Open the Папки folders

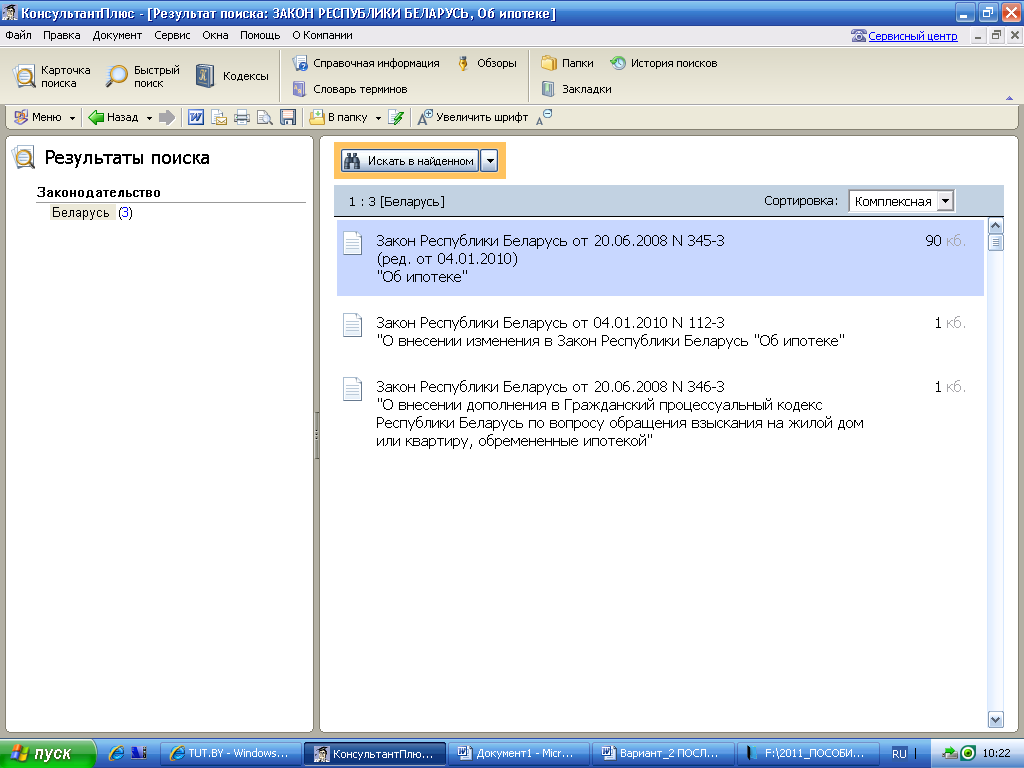tap(568, 63)
